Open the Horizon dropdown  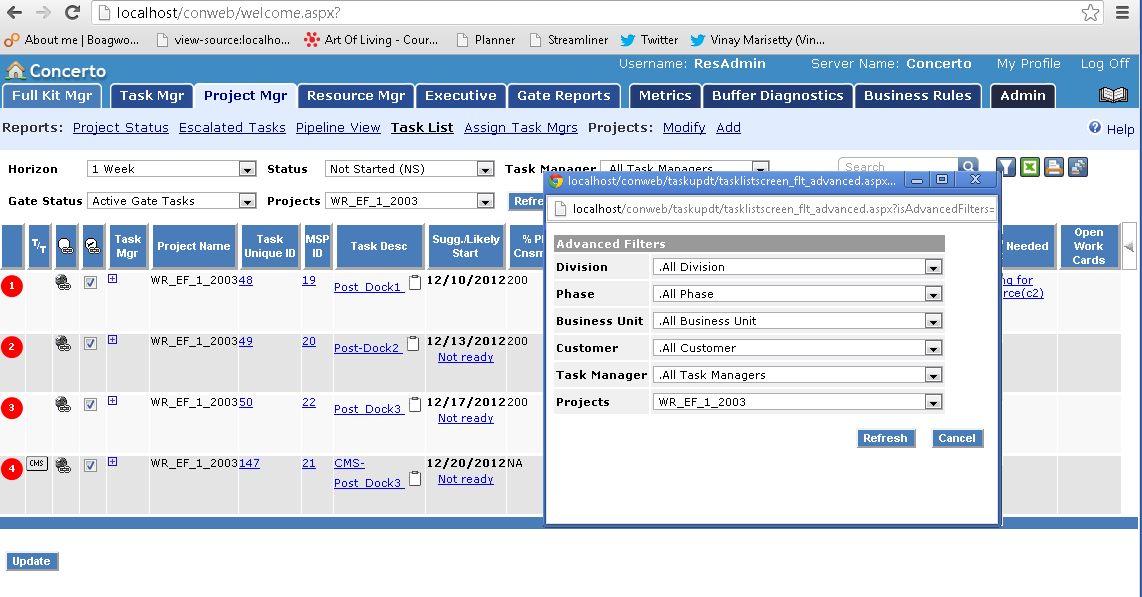(171, 169)
